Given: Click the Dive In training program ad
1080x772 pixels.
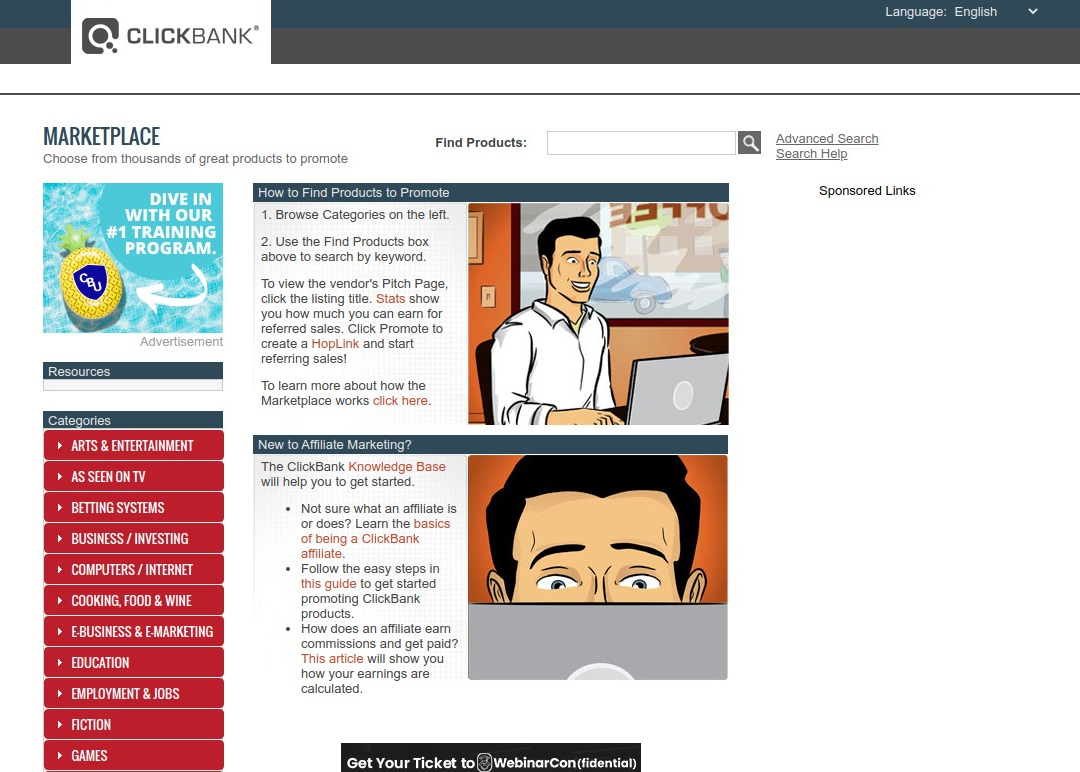Looking at the screenshot, I should coord(133,258).
